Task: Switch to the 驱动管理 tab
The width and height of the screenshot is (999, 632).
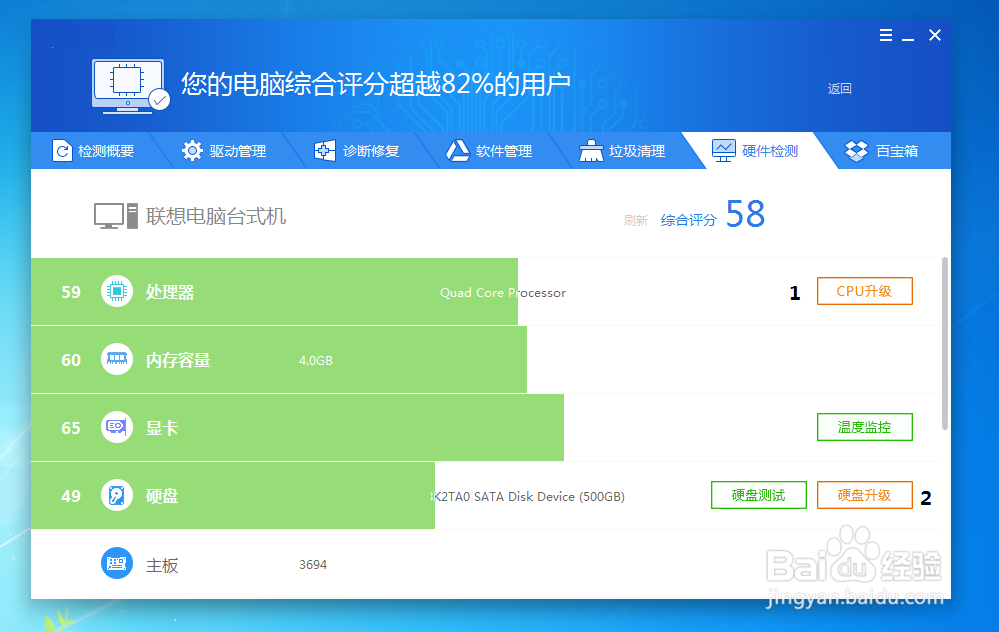Action: (224, 151)
